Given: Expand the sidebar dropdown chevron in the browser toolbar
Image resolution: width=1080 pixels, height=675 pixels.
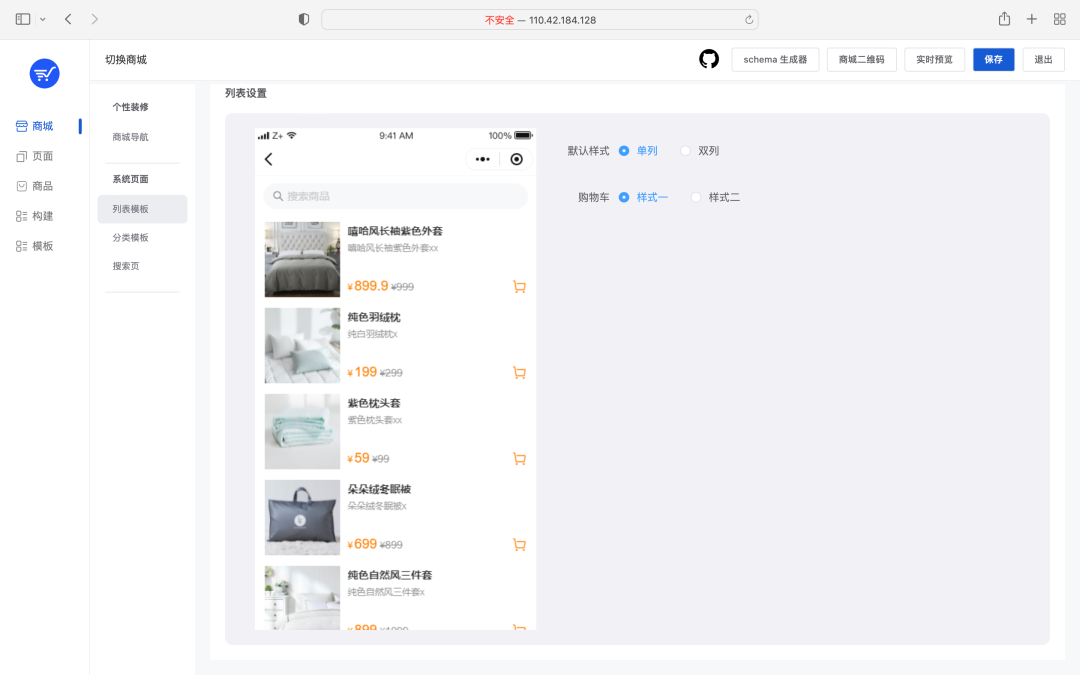Looking at the screenshot, I should pos(43,19).
